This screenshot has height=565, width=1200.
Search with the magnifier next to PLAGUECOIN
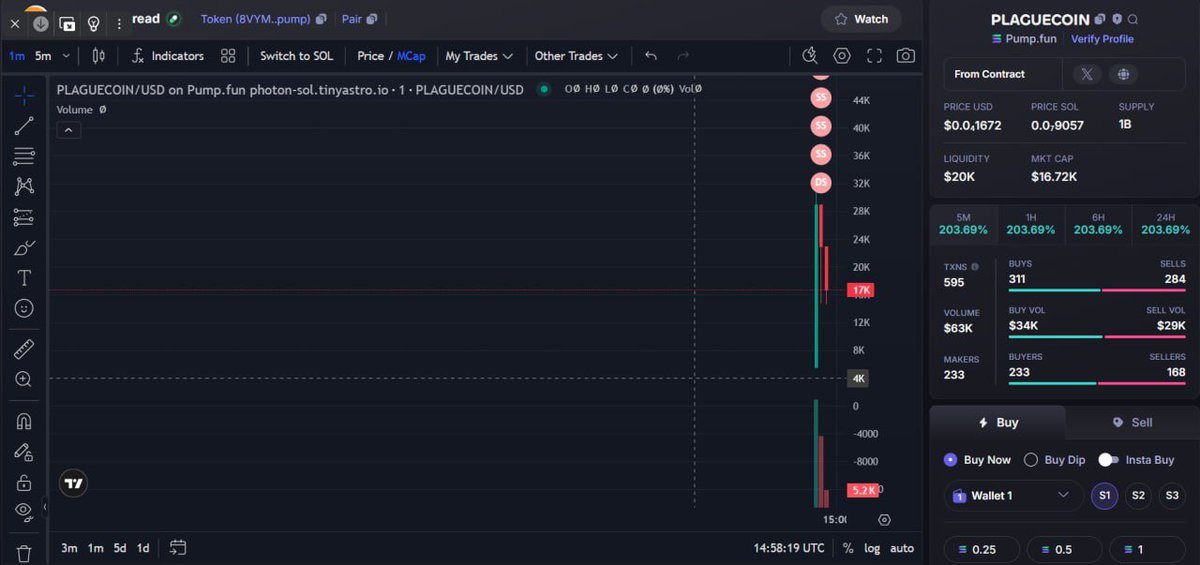point(1133,19)
